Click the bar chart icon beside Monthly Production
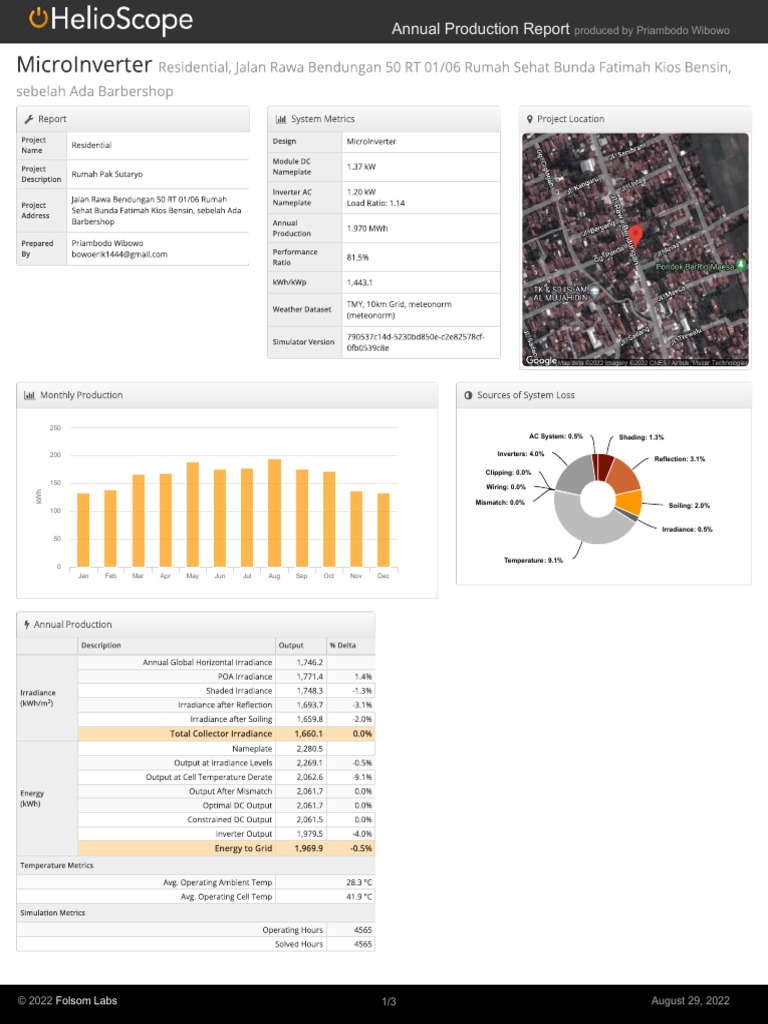The image size is (768, 1024). coord(29,395)
